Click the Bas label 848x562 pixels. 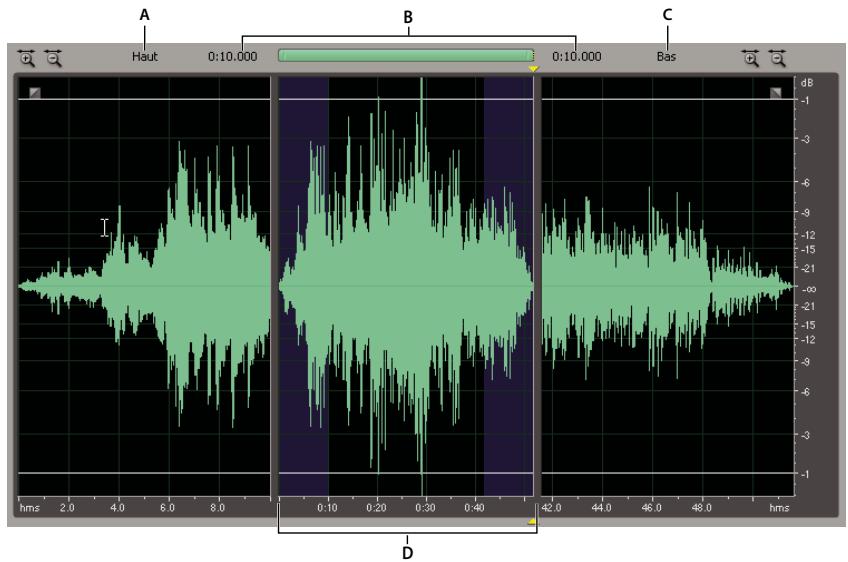click(x=666, y=56)
